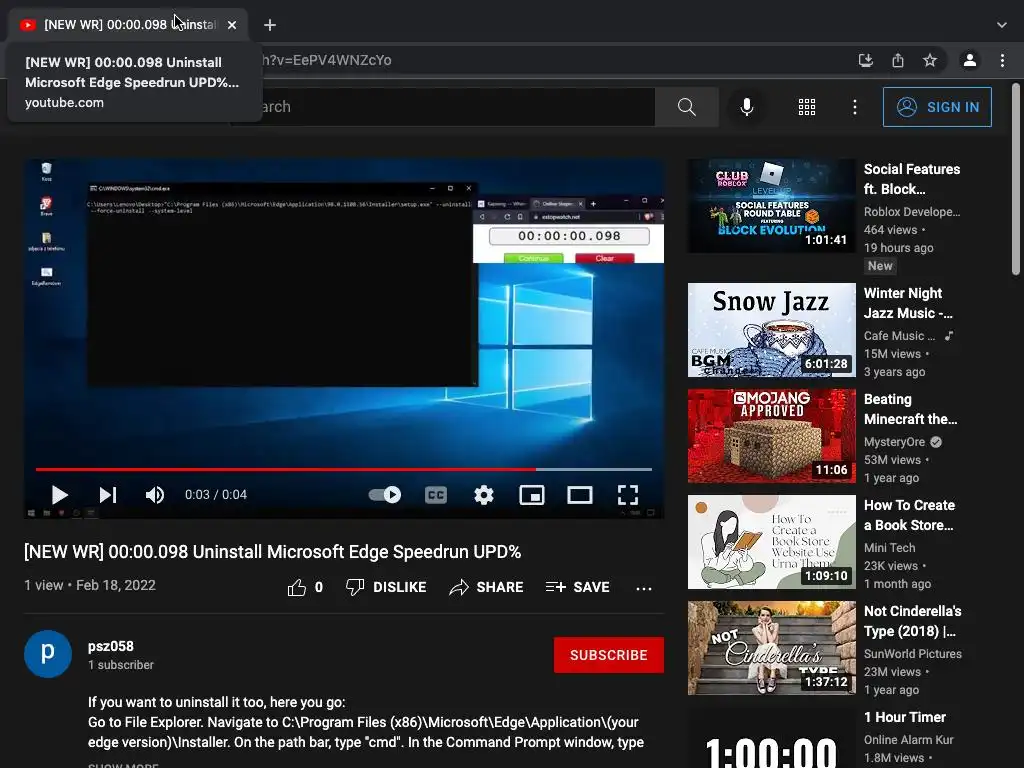Seek on the red video progress bar

[344, 469]
